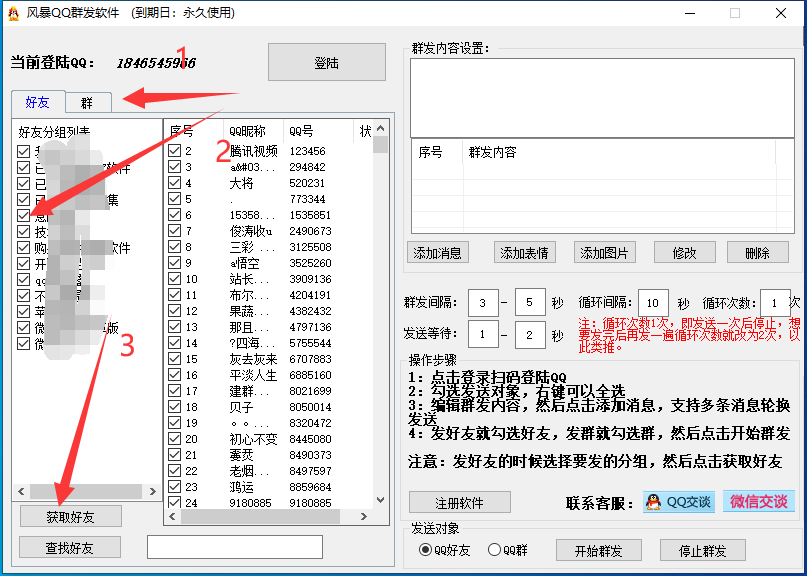The width and height of the screenshot is (807, 576).
Task: Toggle checkbox for 初心不变 row
Action: [x=174, y=439]
